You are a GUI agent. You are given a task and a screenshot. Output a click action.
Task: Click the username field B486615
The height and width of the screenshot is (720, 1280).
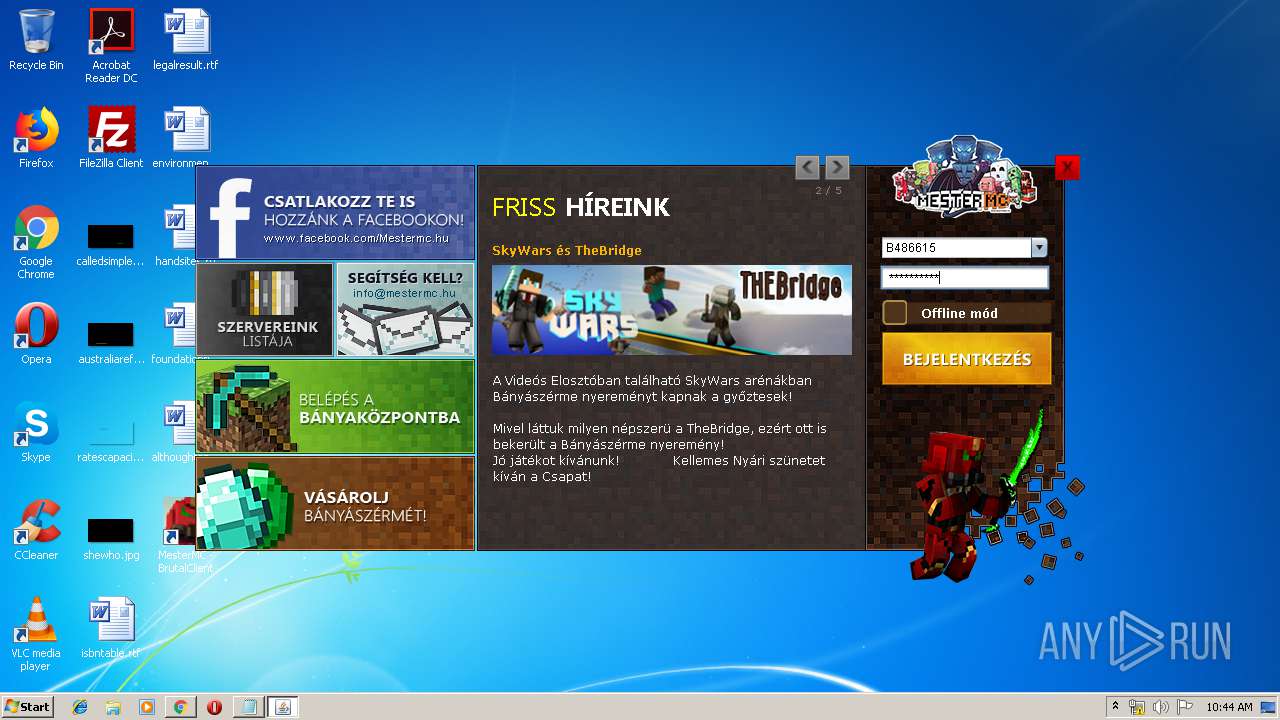[956, 248]
